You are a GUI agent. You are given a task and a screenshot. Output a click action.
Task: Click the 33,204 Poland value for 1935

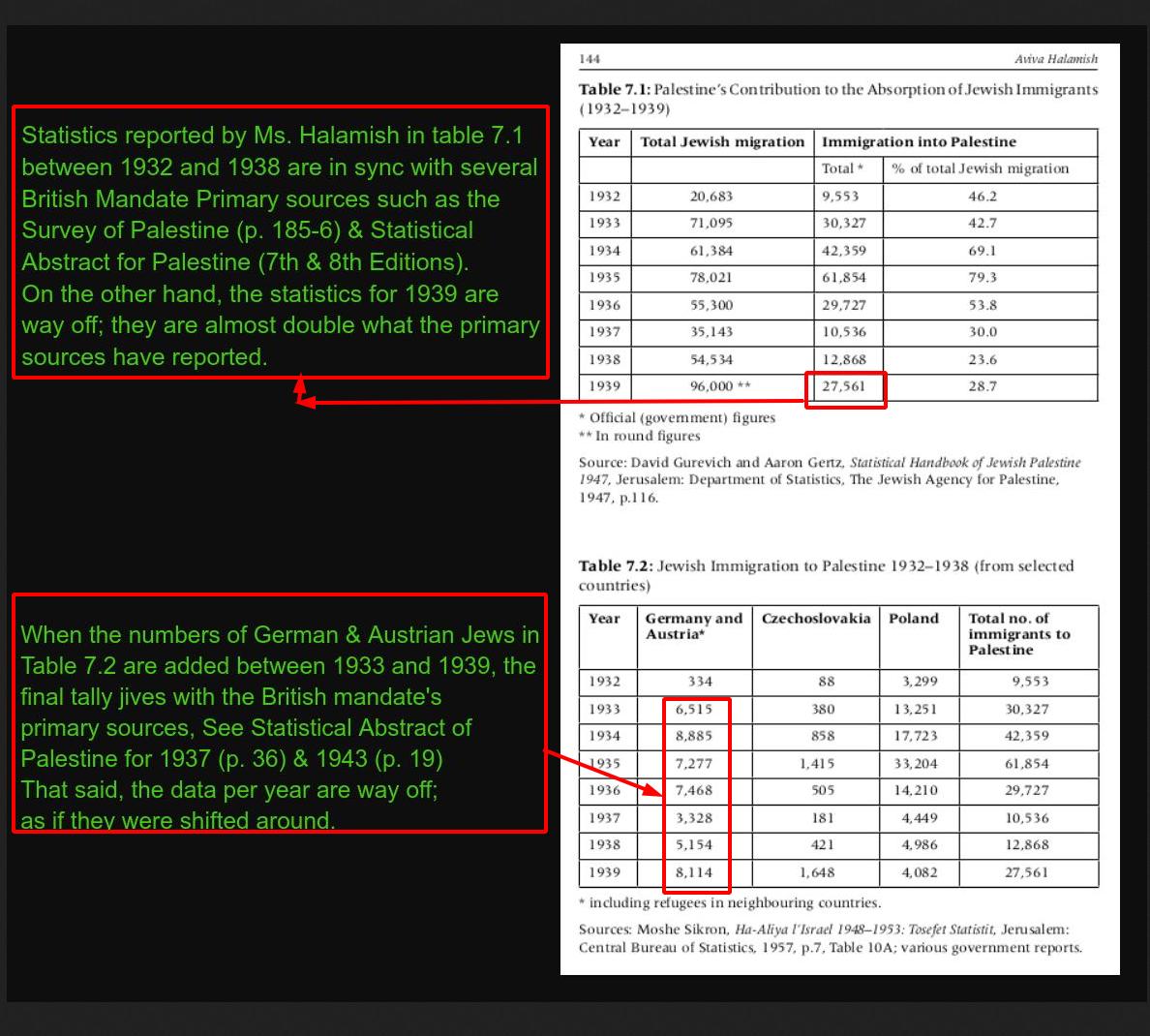pos(916,764)
